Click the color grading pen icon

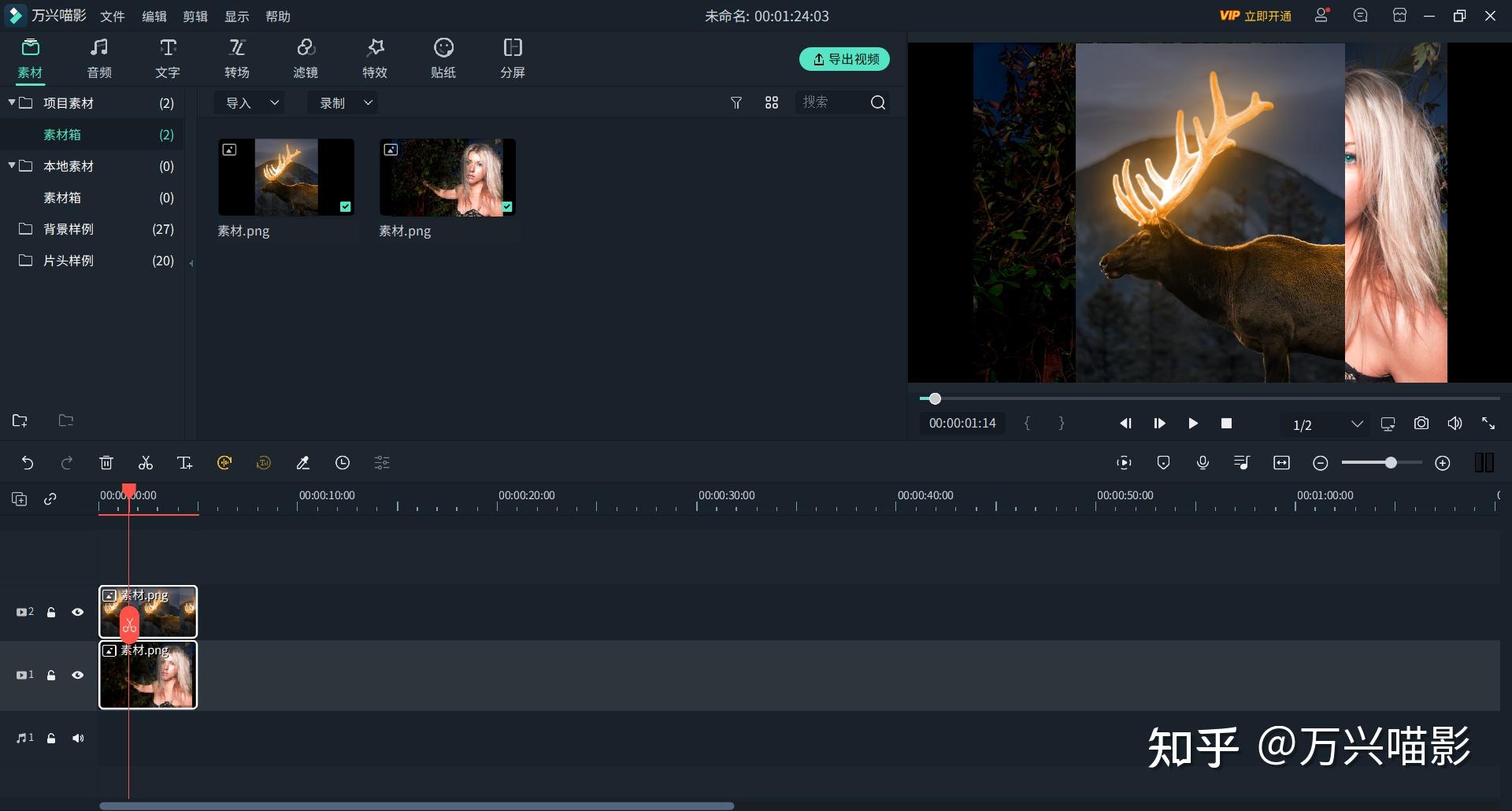coord(303,463)
